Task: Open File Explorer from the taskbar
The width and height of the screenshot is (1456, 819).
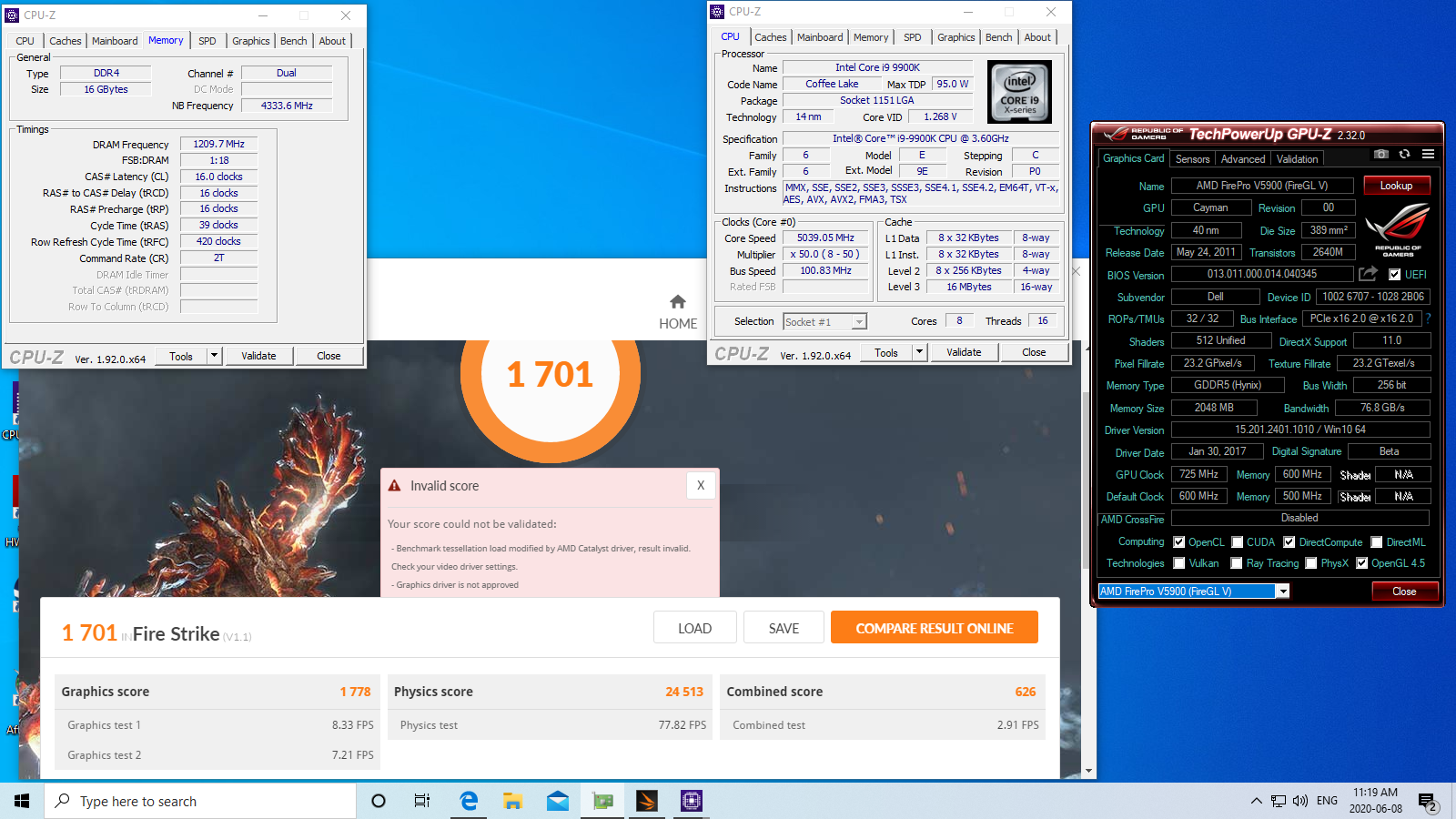Action: [x=512, y=801]
